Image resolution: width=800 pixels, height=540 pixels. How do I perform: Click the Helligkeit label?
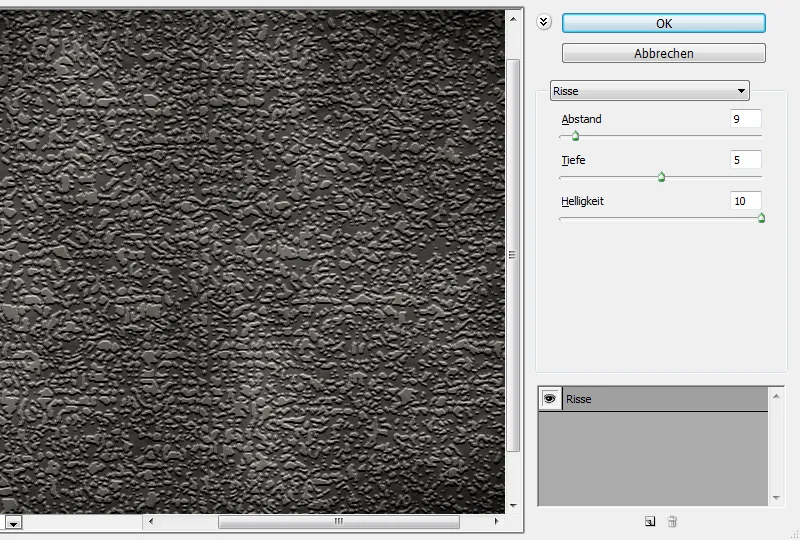(582, 201)
